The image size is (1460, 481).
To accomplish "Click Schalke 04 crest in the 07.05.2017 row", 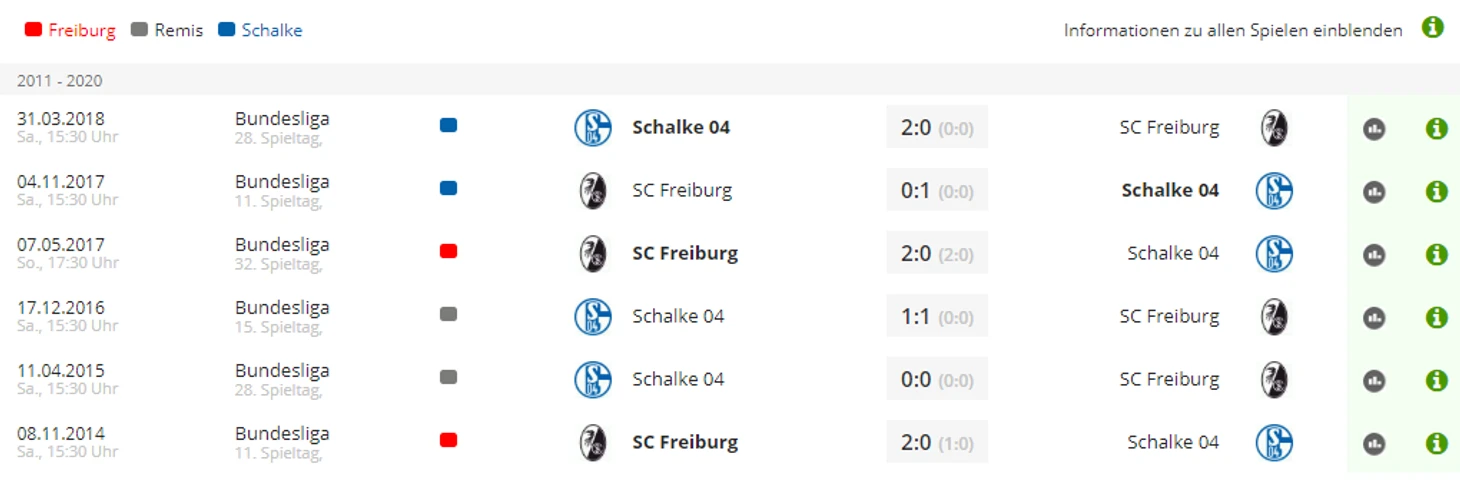I will tap(1274, 254).
